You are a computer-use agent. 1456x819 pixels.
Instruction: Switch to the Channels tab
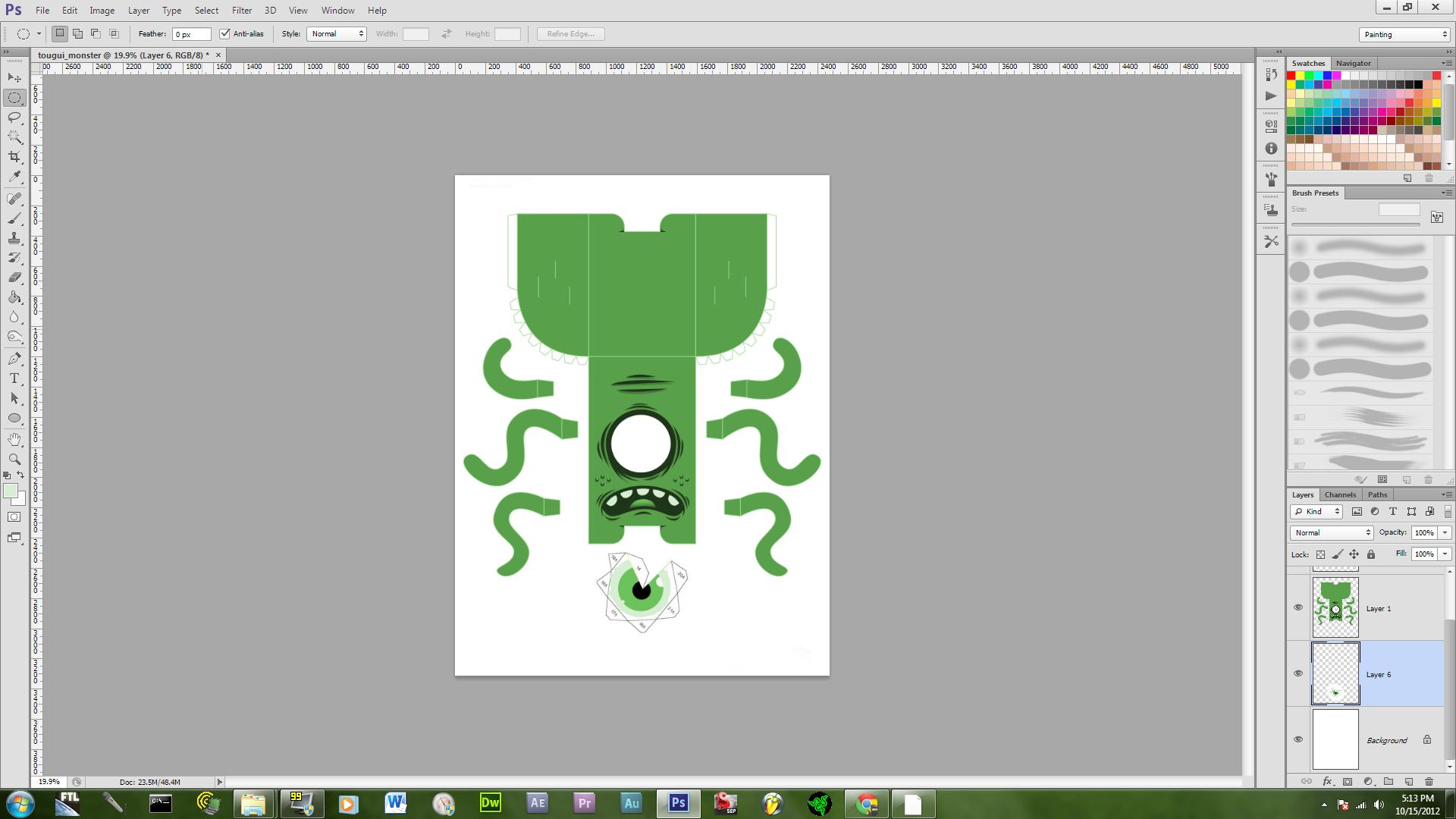[1340, 494]
